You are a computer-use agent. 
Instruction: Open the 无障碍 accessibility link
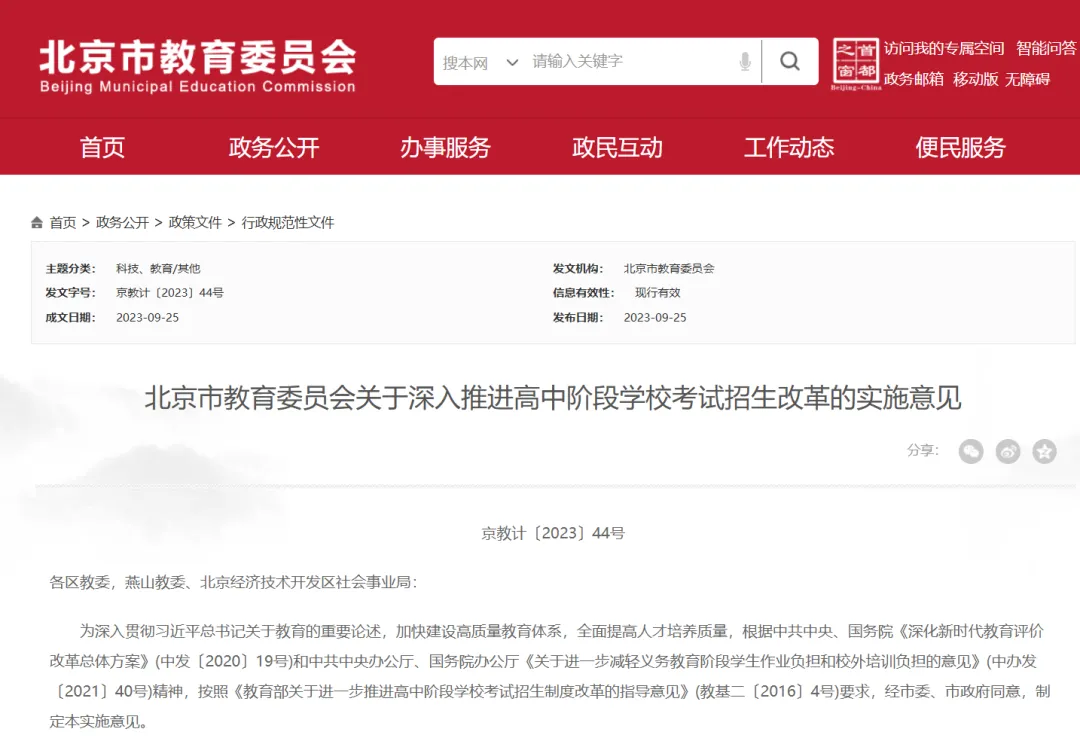pos(1028,78)
